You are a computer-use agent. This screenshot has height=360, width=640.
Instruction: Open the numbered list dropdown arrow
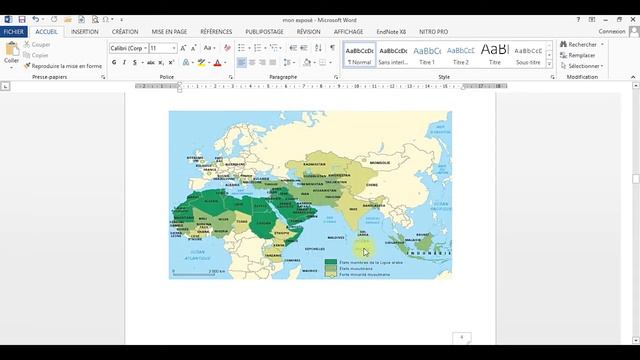(x=265, y=48)
